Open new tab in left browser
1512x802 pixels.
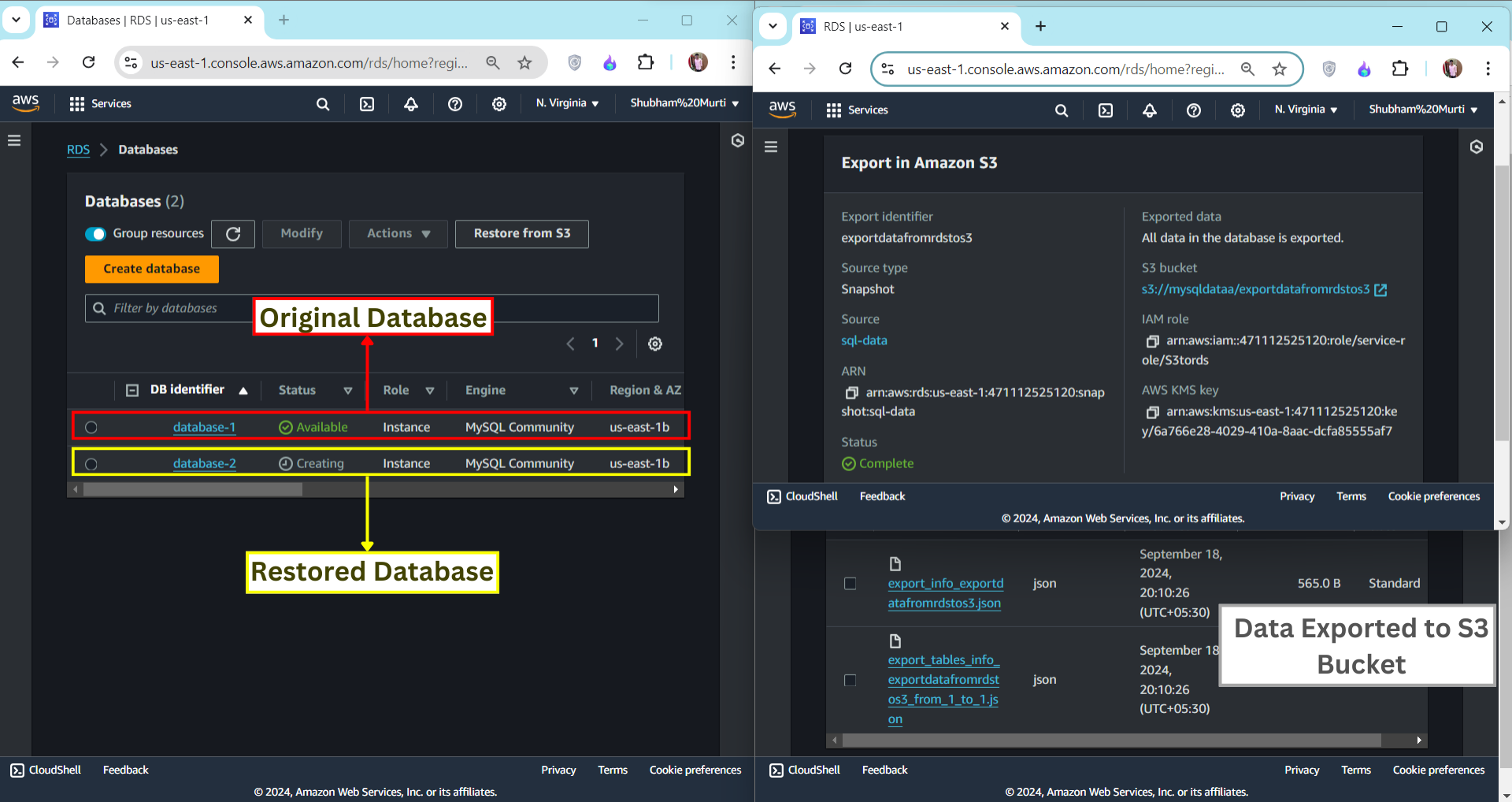tap(284, 20)
